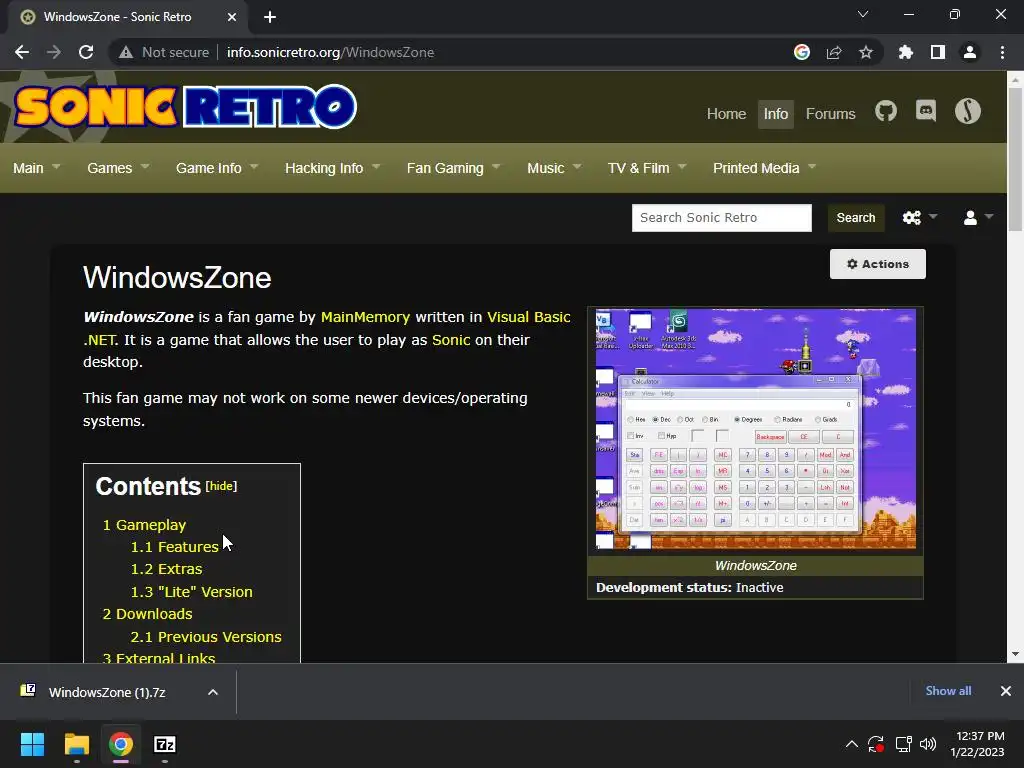Select the Info header tab

(x=776, y=114)
